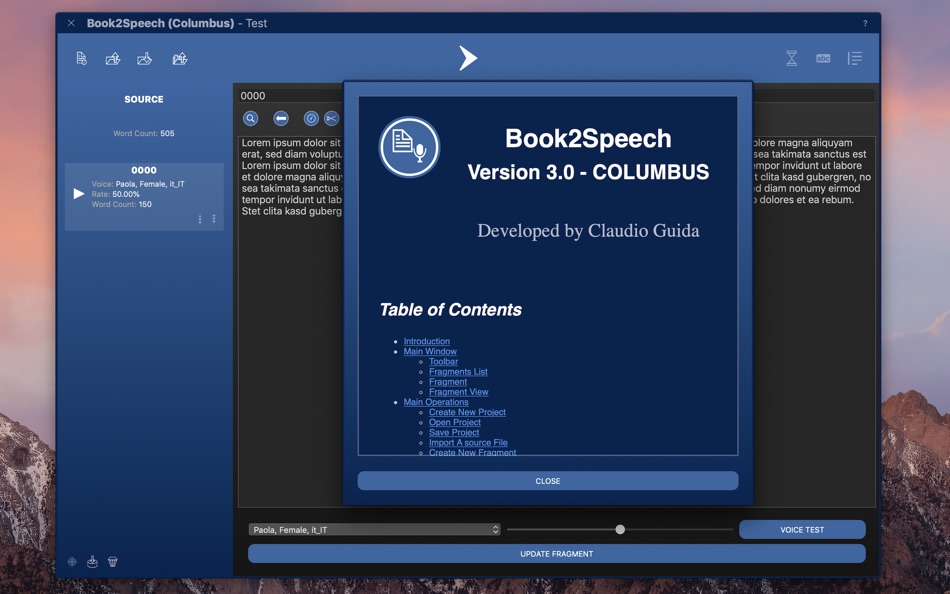Play fragment 0000 in the list
The height and width of the screenshot is (594, 950).
tap(79, 193)
